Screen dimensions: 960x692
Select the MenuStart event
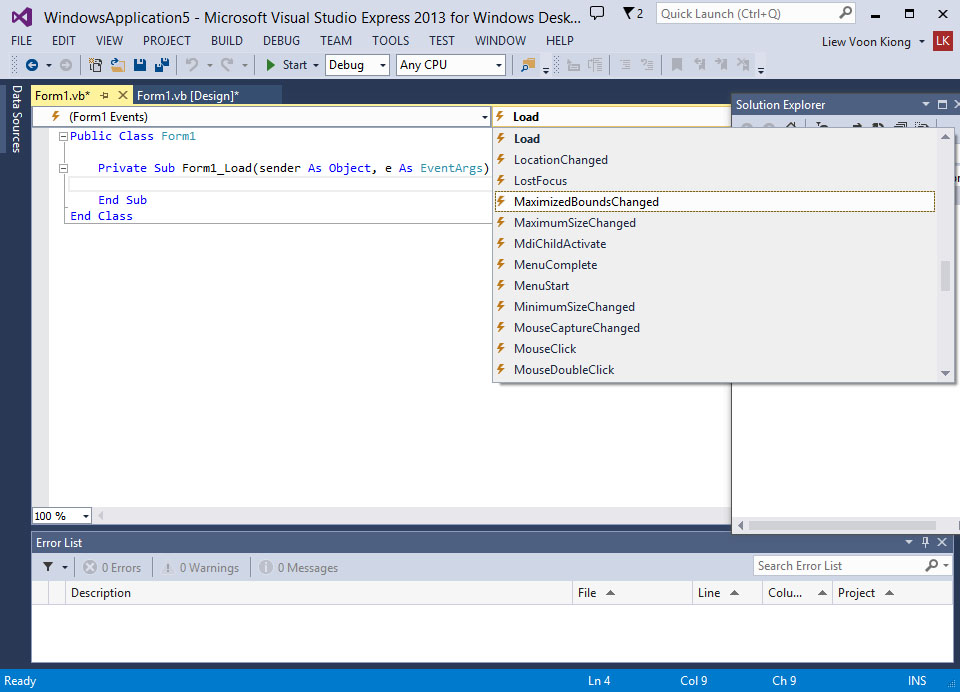pos(716,285)
